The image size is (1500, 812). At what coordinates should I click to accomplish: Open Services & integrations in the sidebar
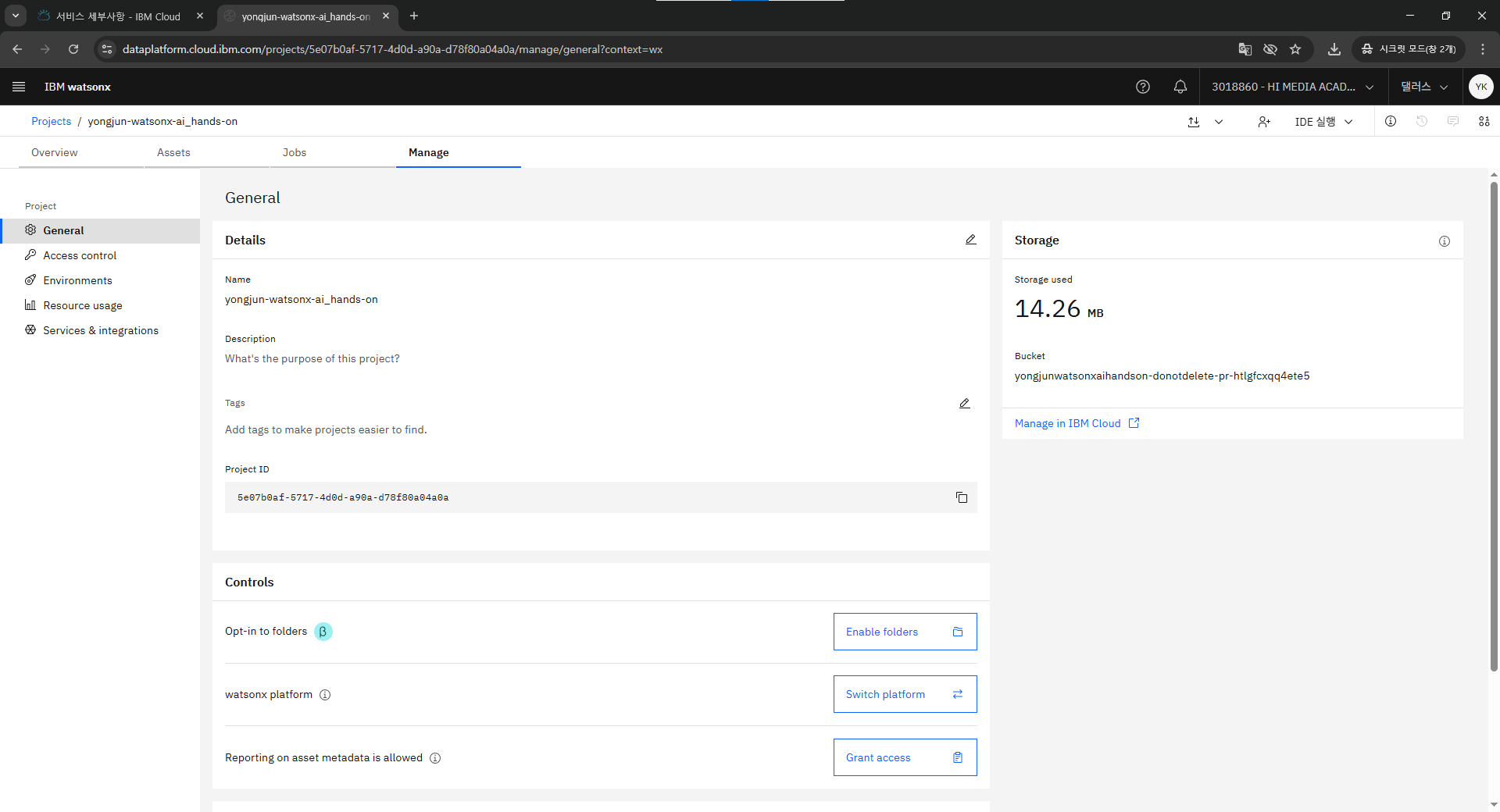[x=100, y=330]
